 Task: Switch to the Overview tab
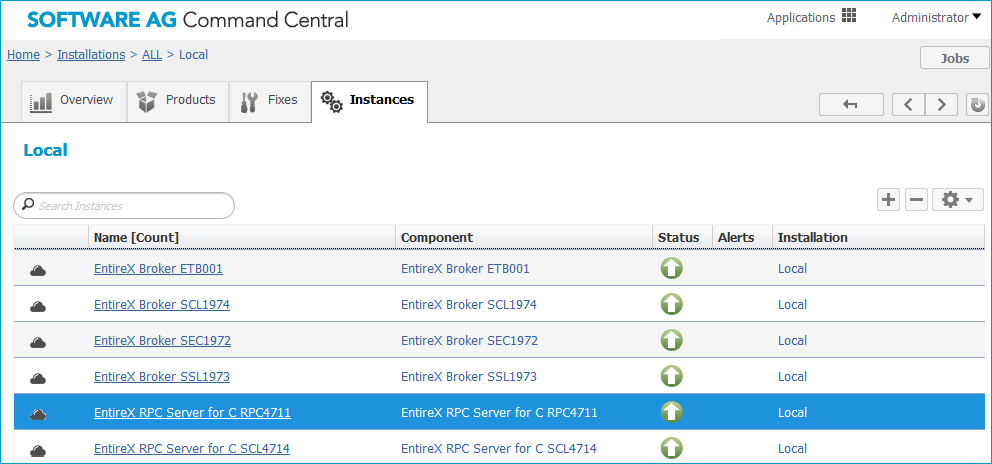click(74, 100)
